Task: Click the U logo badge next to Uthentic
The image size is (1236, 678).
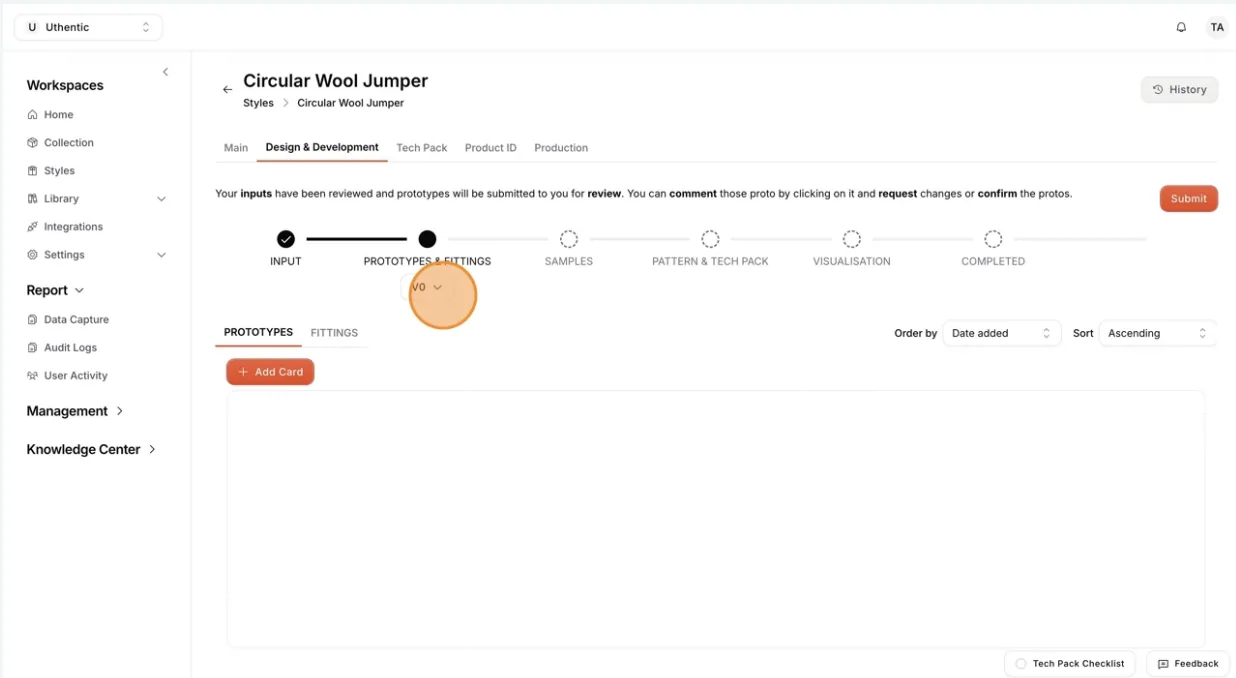Action: pyautogui.click(x=32, y=28)
